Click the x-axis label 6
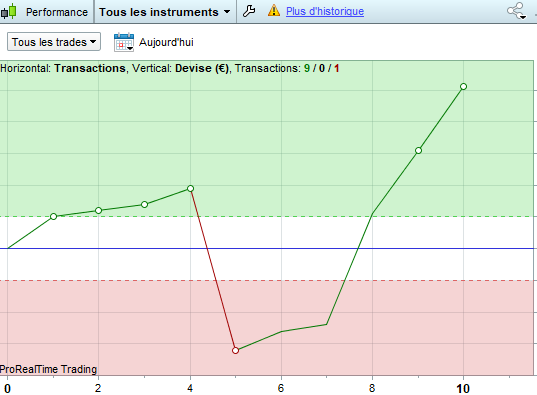 [281, 388]
